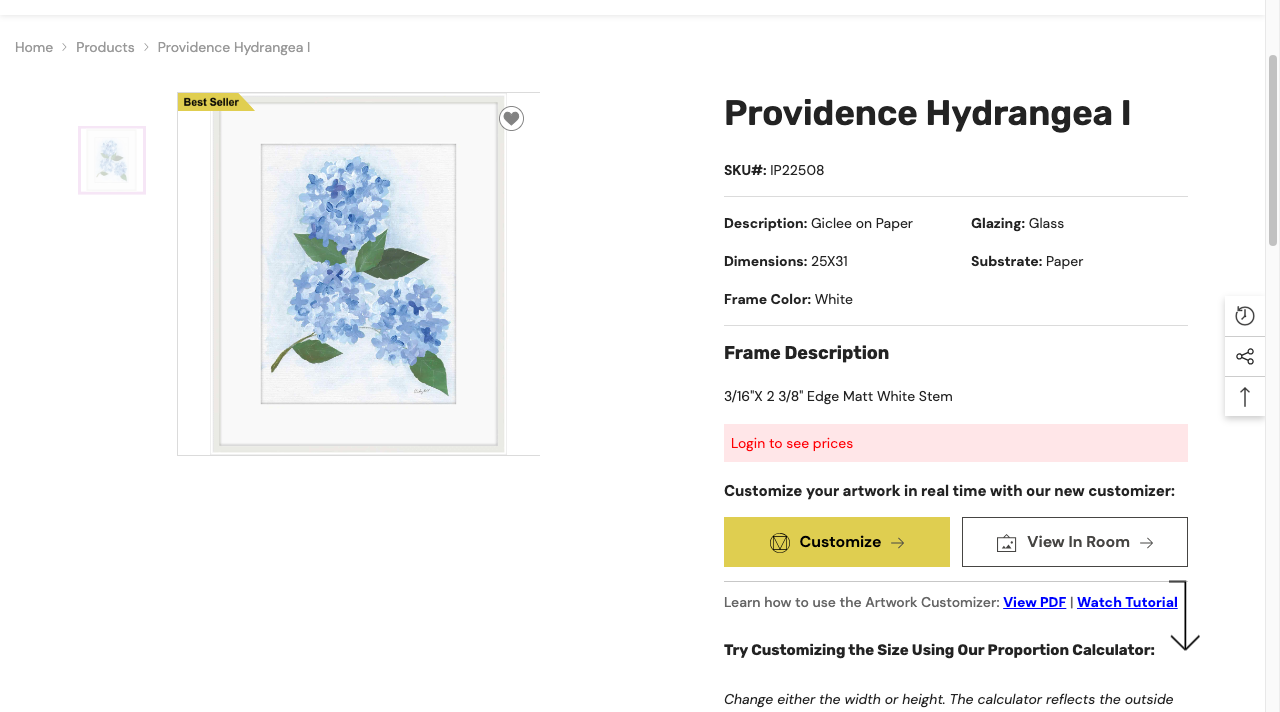
Task: Click the share icon on right sidebar
Action: tap(1245, 356)
